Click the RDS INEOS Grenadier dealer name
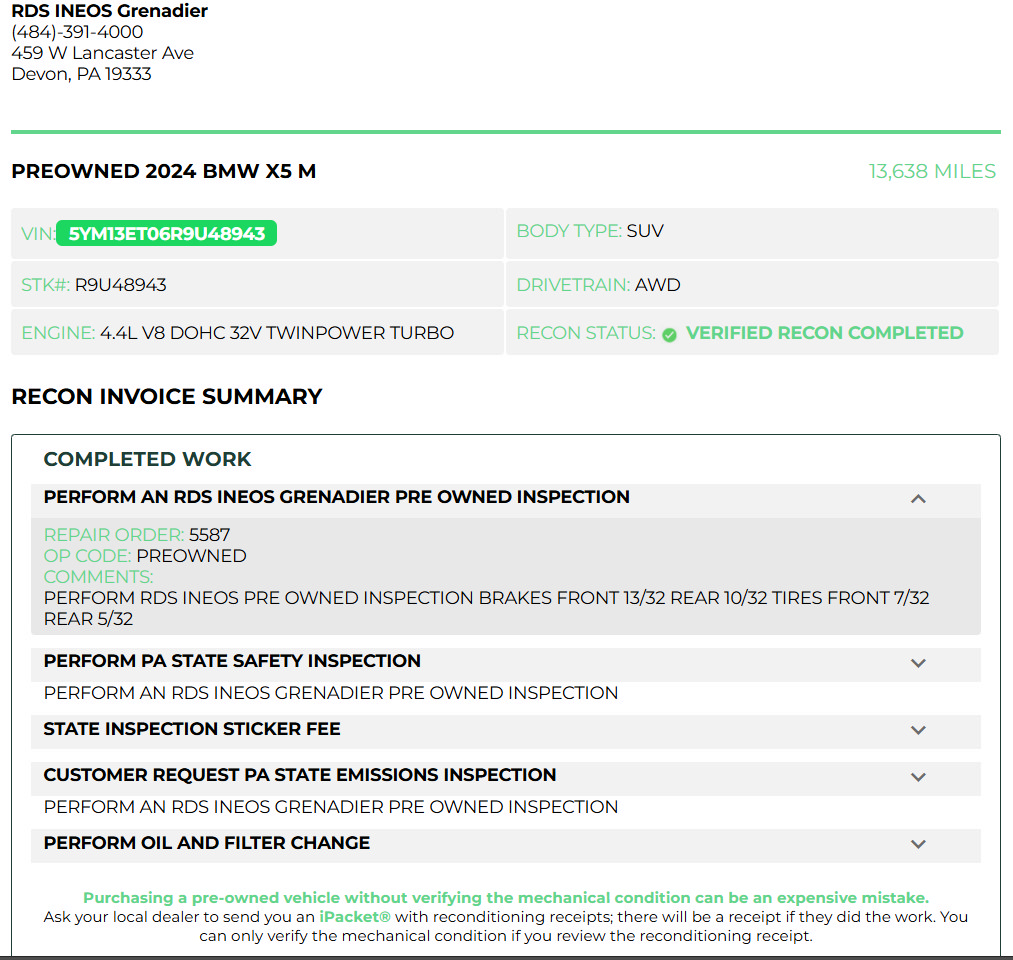 click(110, 10)
